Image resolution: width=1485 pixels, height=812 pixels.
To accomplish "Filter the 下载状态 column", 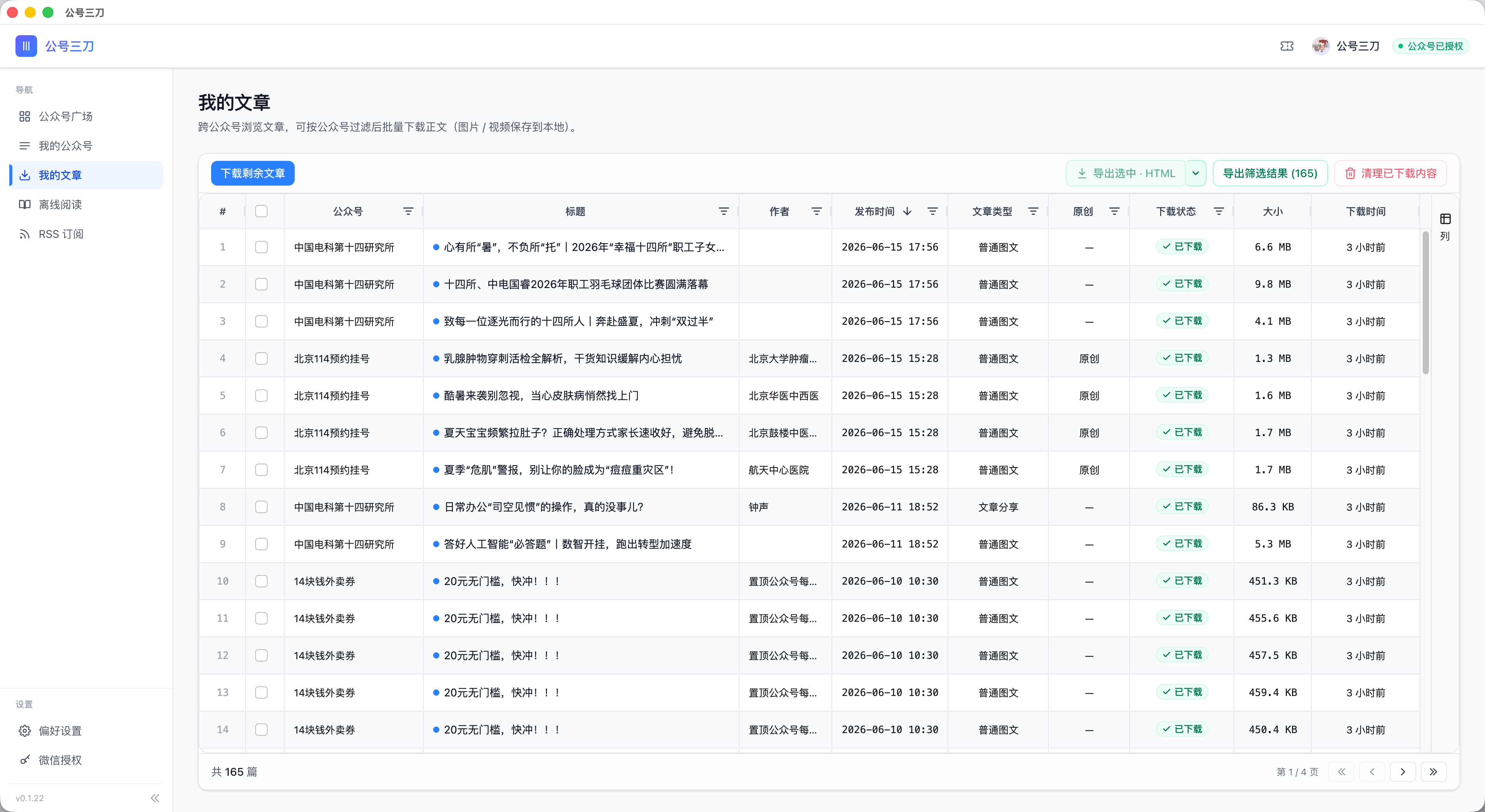I will click(1219, 212).
